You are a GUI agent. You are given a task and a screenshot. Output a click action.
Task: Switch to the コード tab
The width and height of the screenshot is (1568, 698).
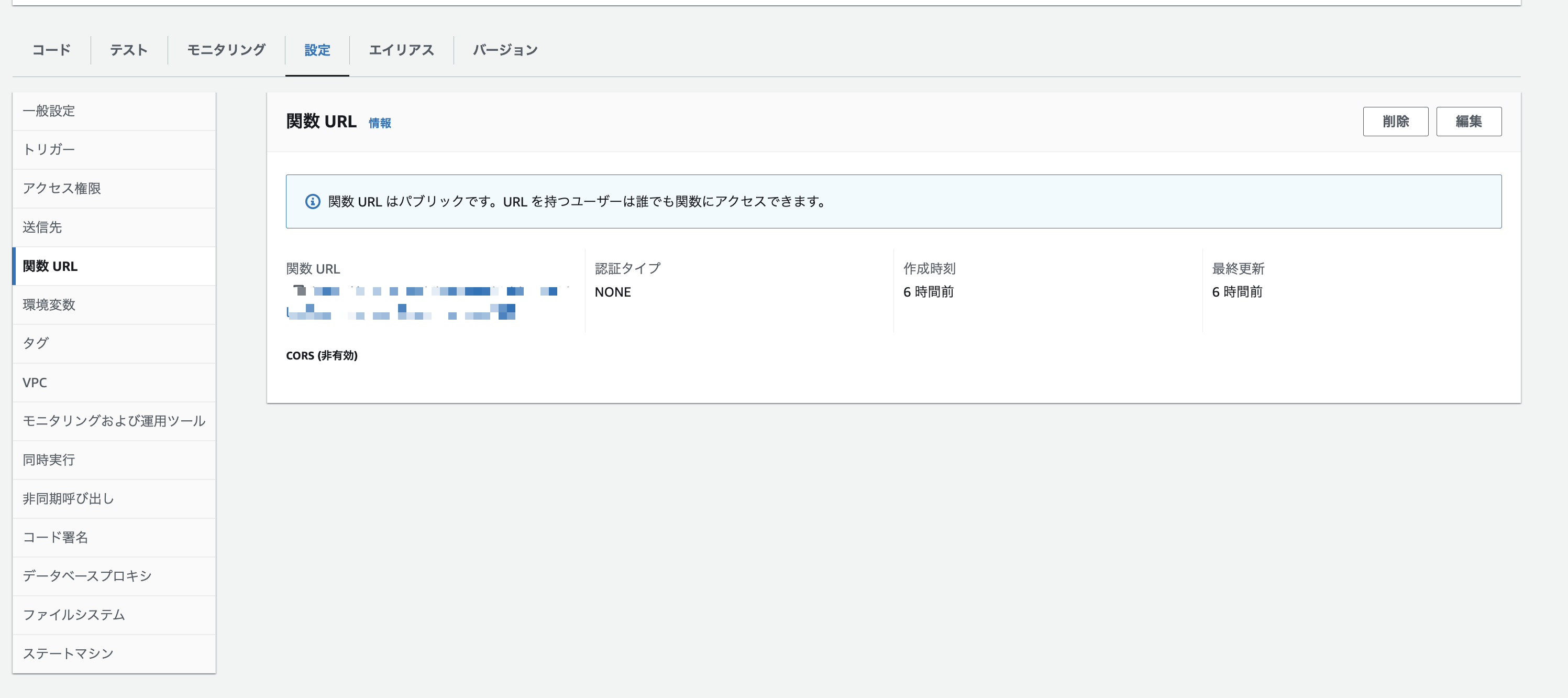coord(51,50)
